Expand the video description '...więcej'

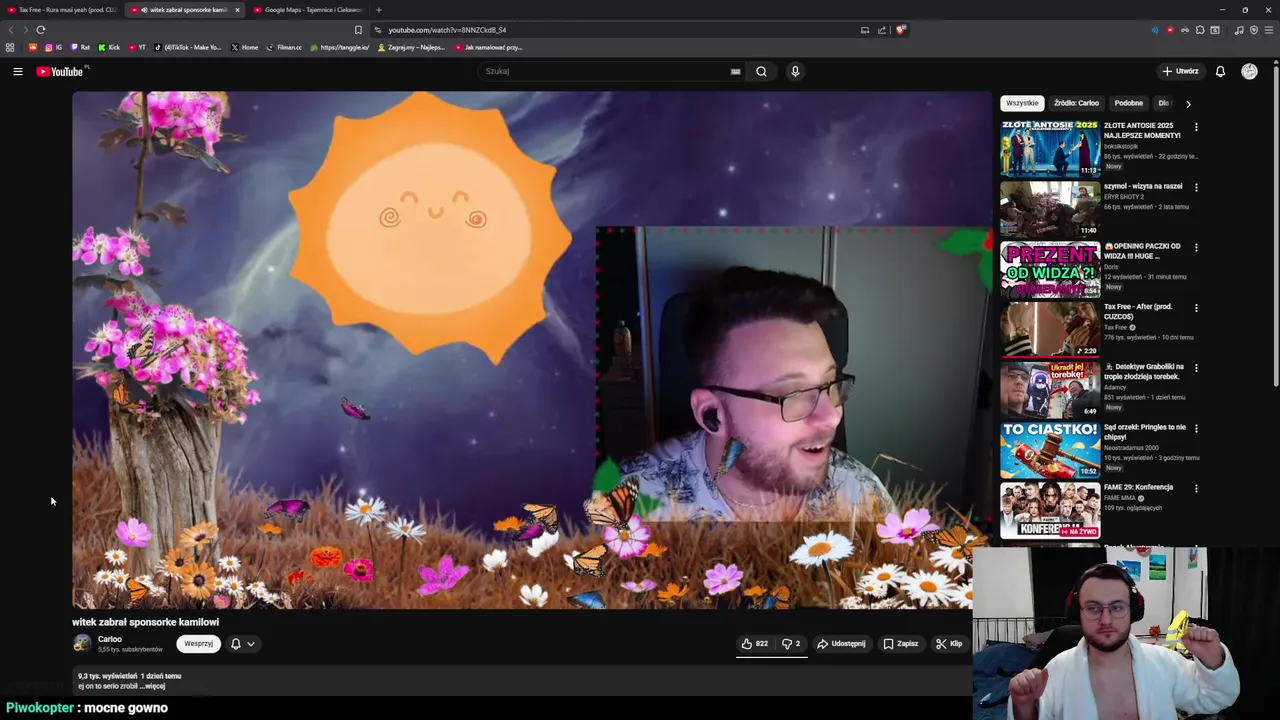point(154,686)
